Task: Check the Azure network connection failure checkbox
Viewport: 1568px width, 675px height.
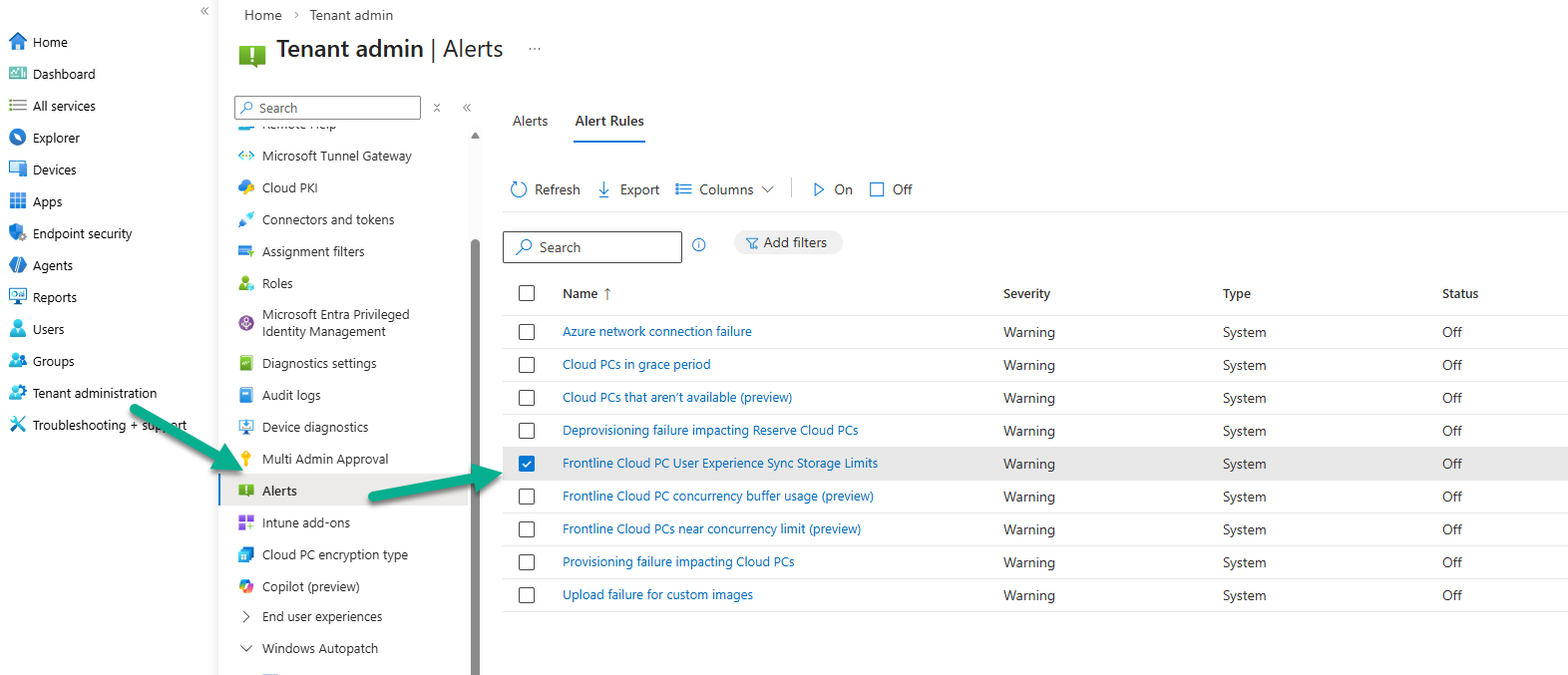Action: (x=527, y=332)
